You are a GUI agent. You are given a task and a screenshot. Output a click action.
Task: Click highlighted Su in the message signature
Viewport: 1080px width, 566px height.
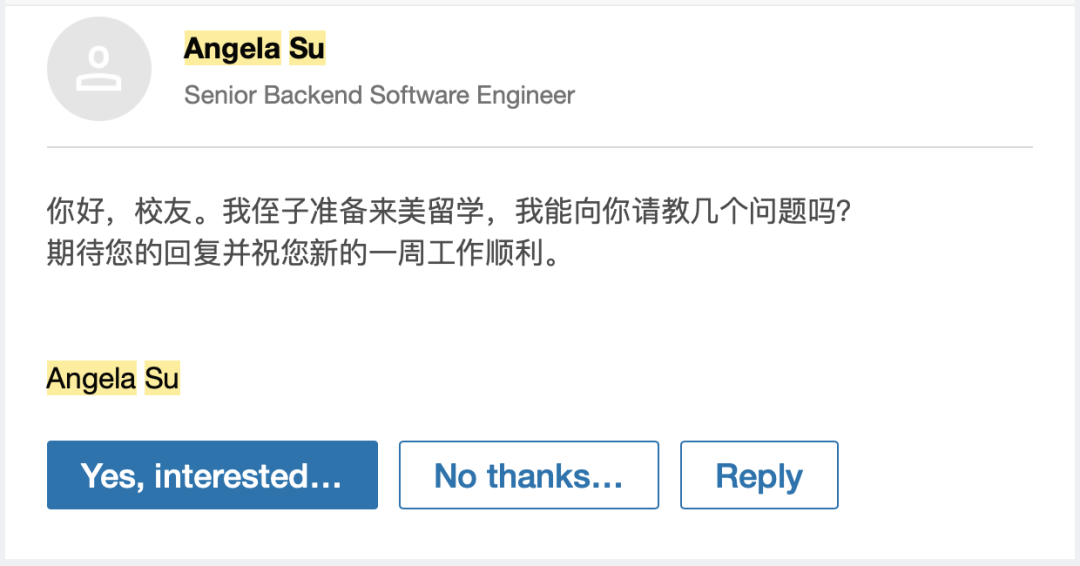coord(162,378)
